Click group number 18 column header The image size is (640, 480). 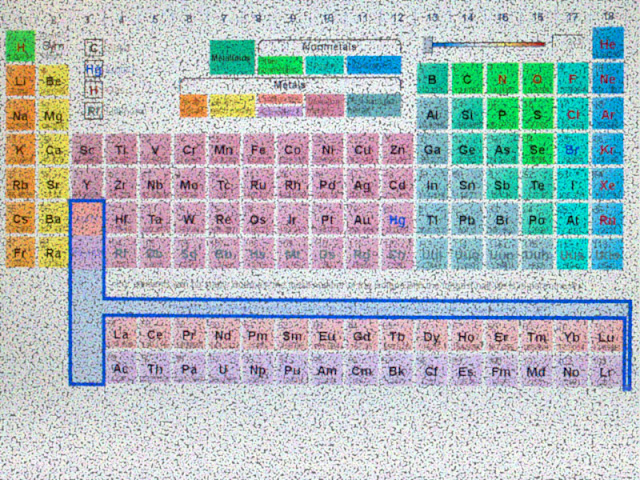pos(608,16)
